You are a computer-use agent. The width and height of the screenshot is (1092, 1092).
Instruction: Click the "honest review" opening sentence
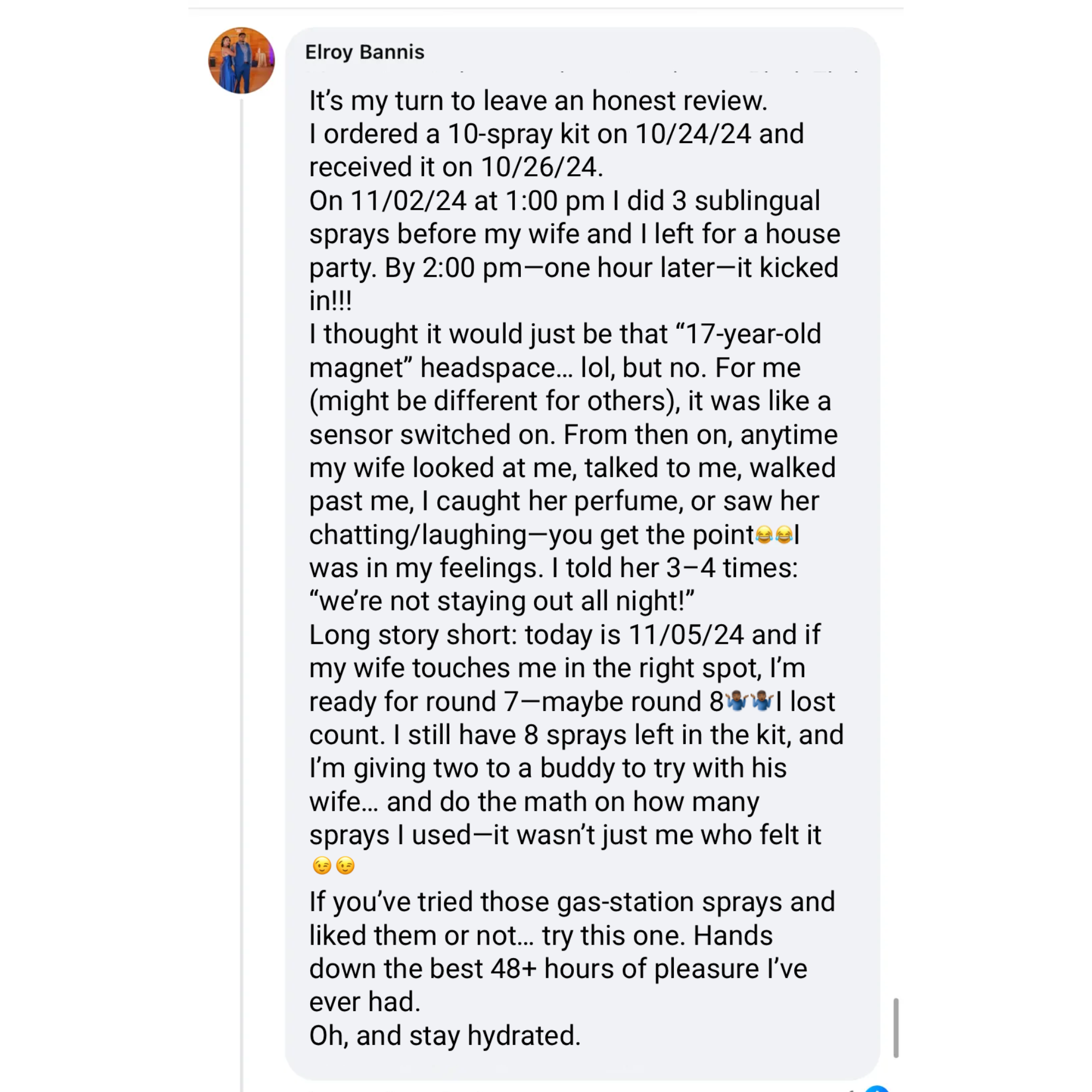click(538, 100)
